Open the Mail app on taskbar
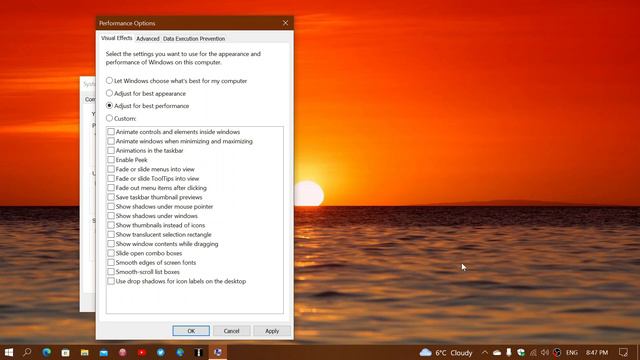 tap(104, 352)
